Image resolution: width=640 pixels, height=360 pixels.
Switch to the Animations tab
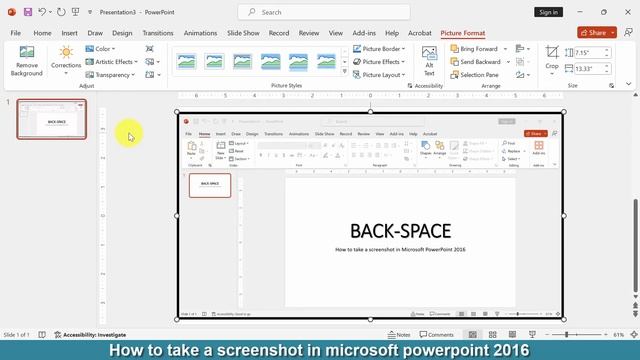(200, 33)
